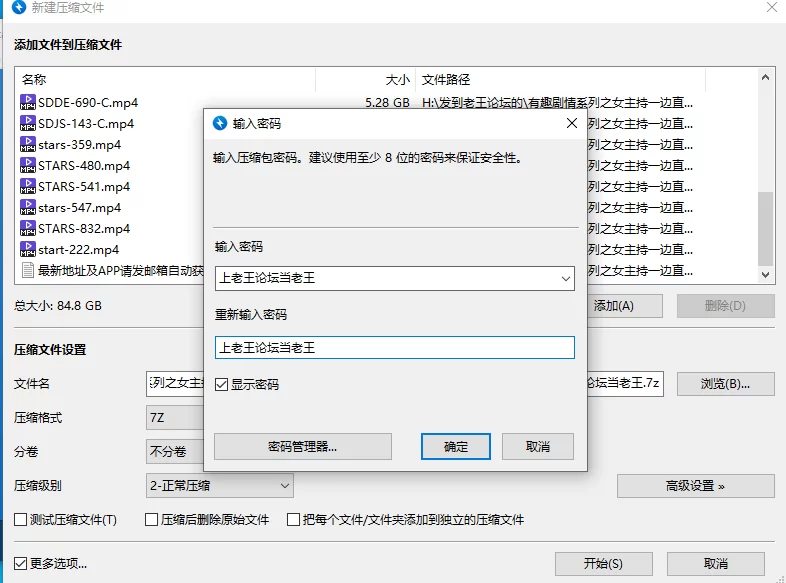Uncheck the 显示密码 checkbox
Screen dimensions: 786x583
[221, 384]
